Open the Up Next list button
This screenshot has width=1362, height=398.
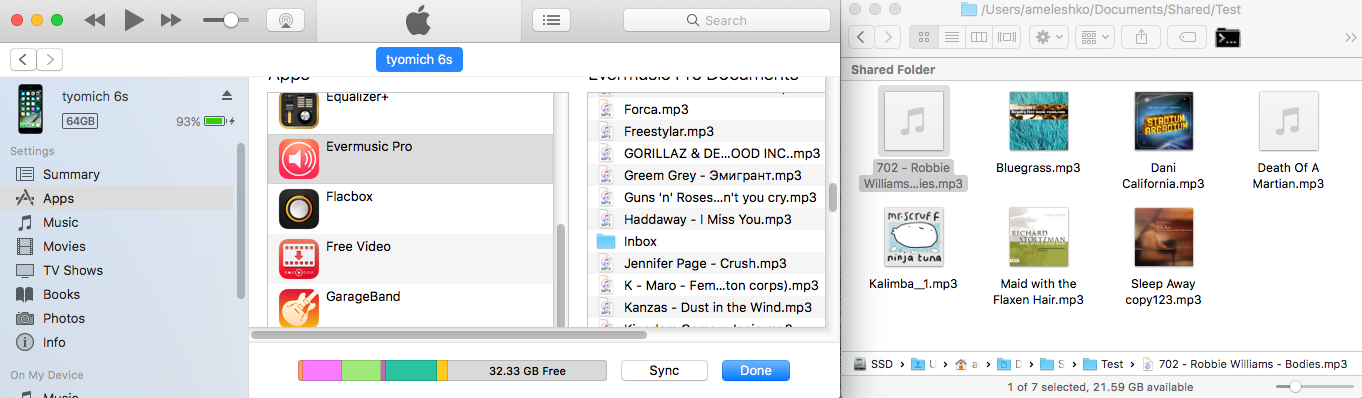(x=551, y=20)
